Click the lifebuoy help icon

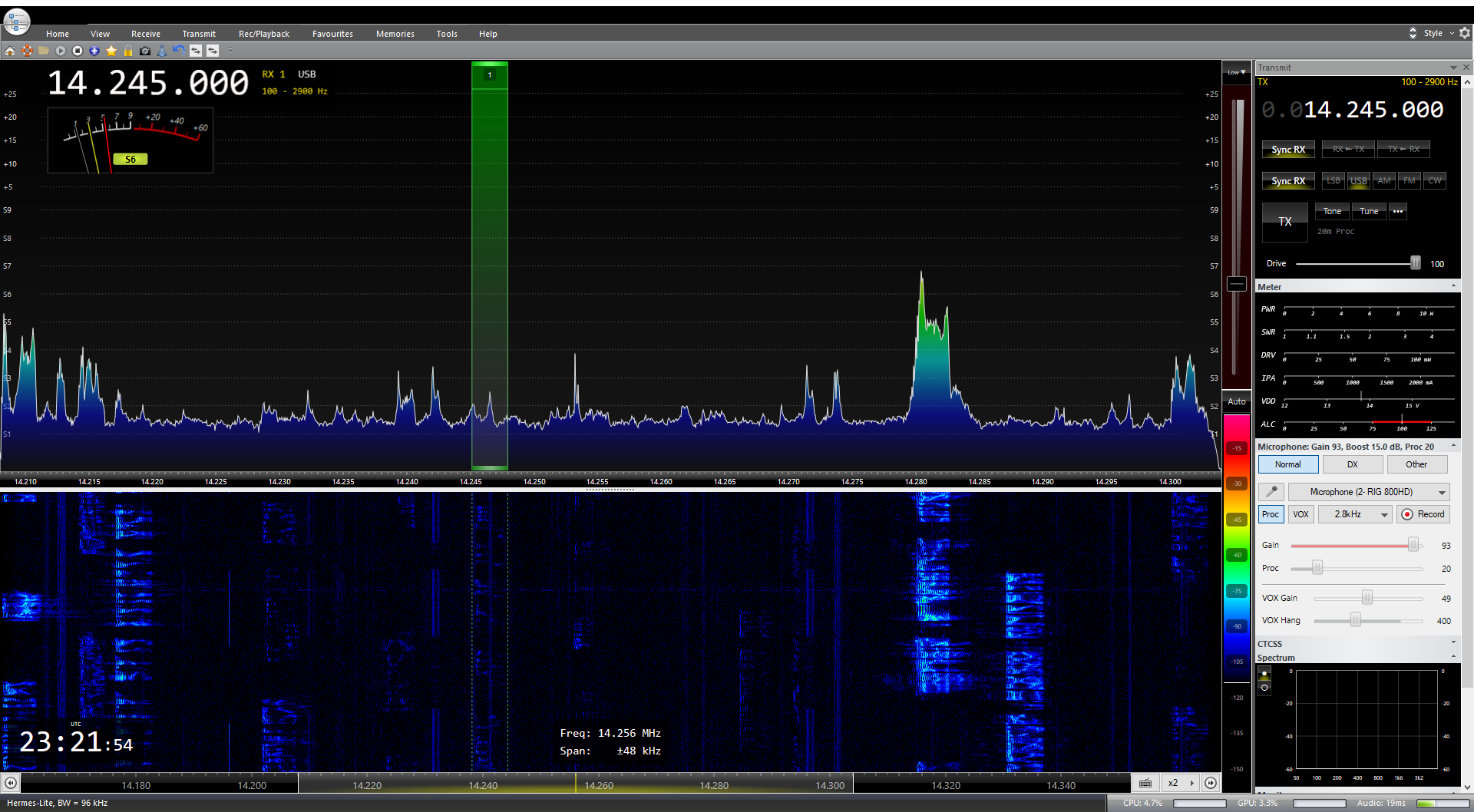pos(27,51)
